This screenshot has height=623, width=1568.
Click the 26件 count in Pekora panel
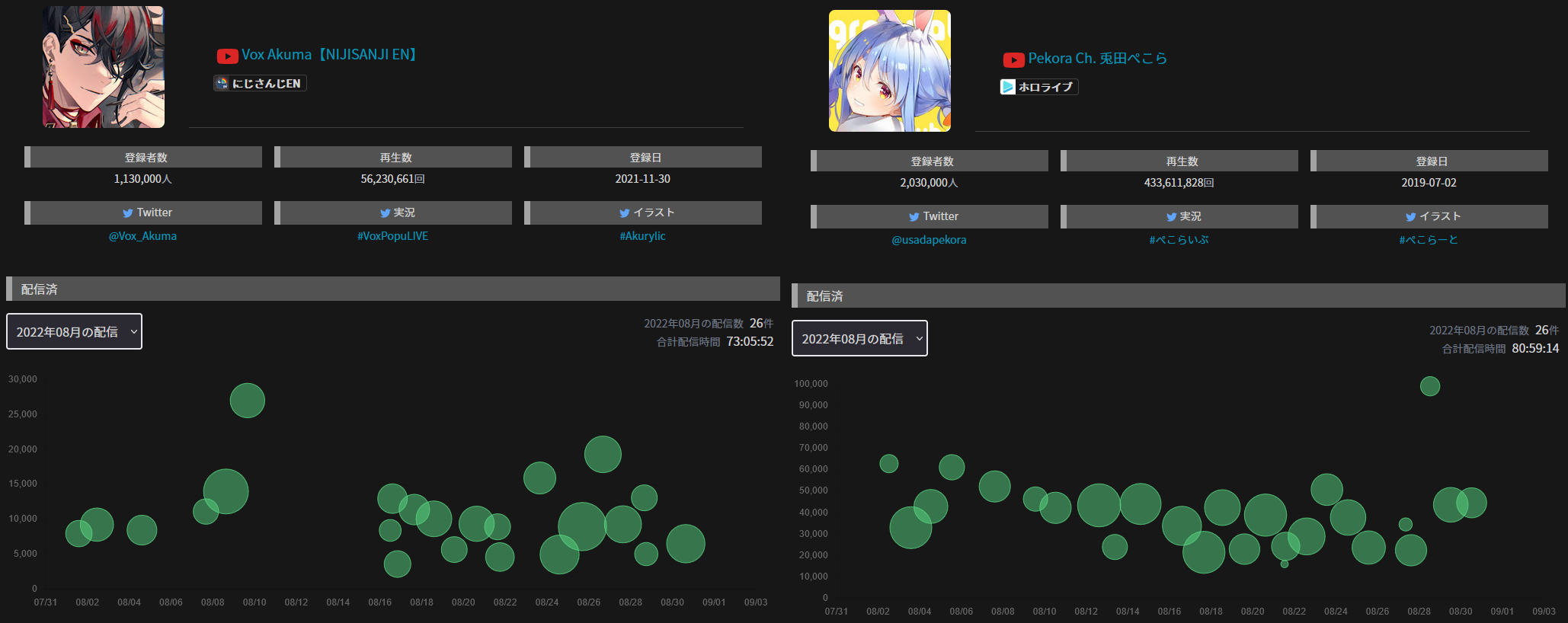[1547, 331]
